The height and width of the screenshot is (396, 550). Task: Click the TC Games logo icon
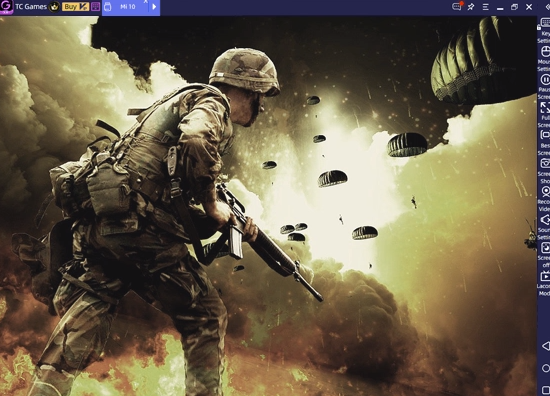[6, 7]
